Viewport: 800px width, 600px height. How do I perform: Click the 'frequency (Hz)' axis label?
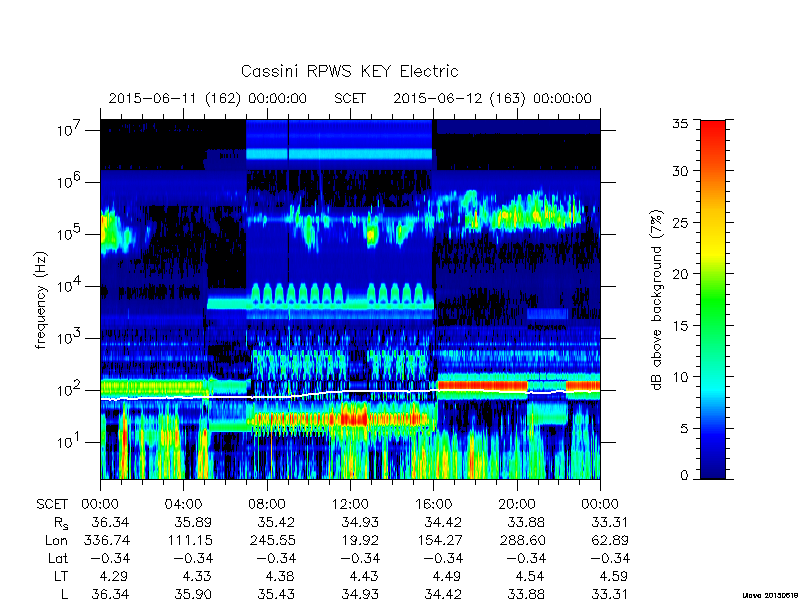[x=41, y=300]
